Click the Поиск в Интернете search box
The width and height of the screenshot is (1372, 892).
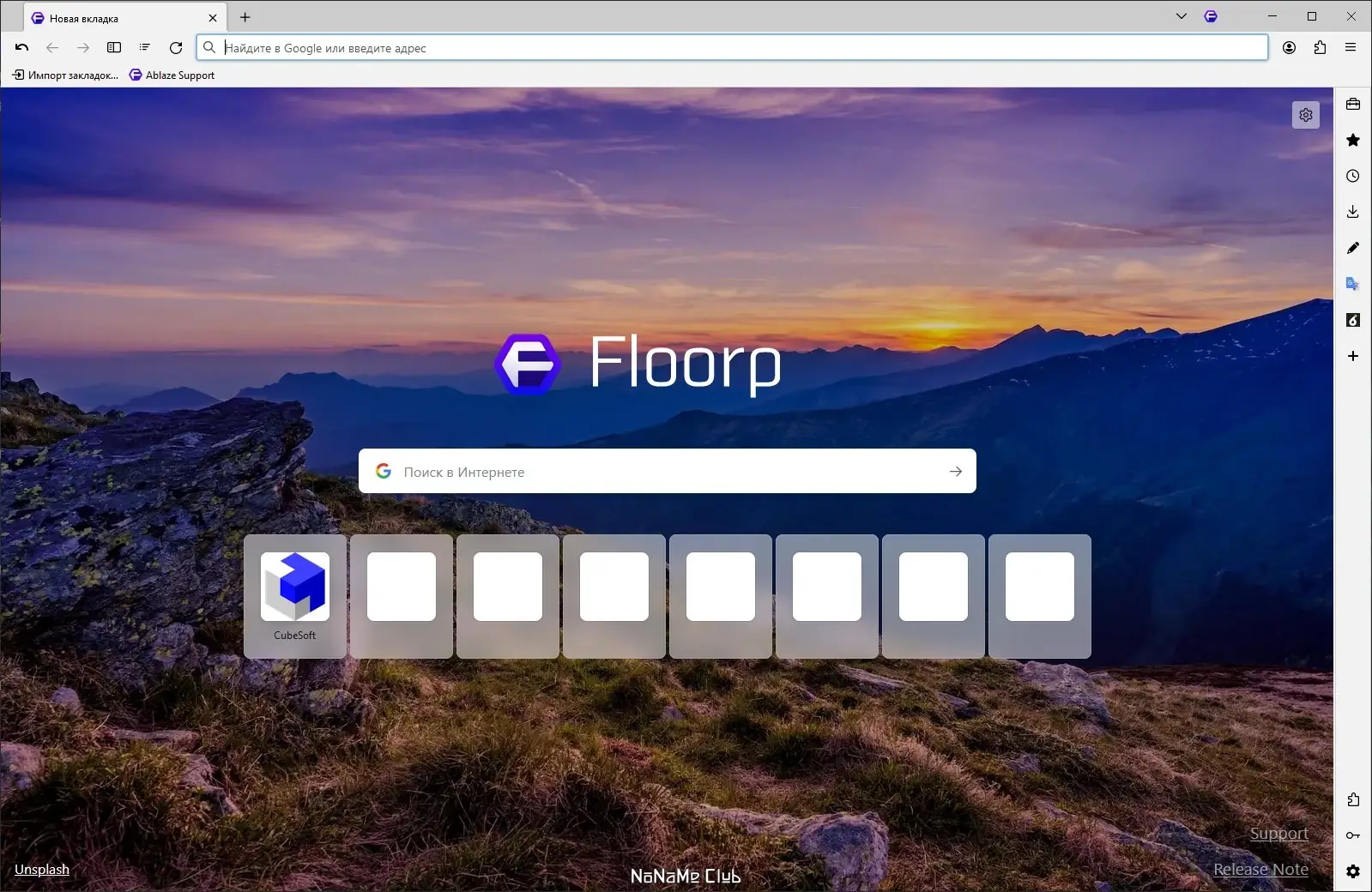click(x=668, y=471)
